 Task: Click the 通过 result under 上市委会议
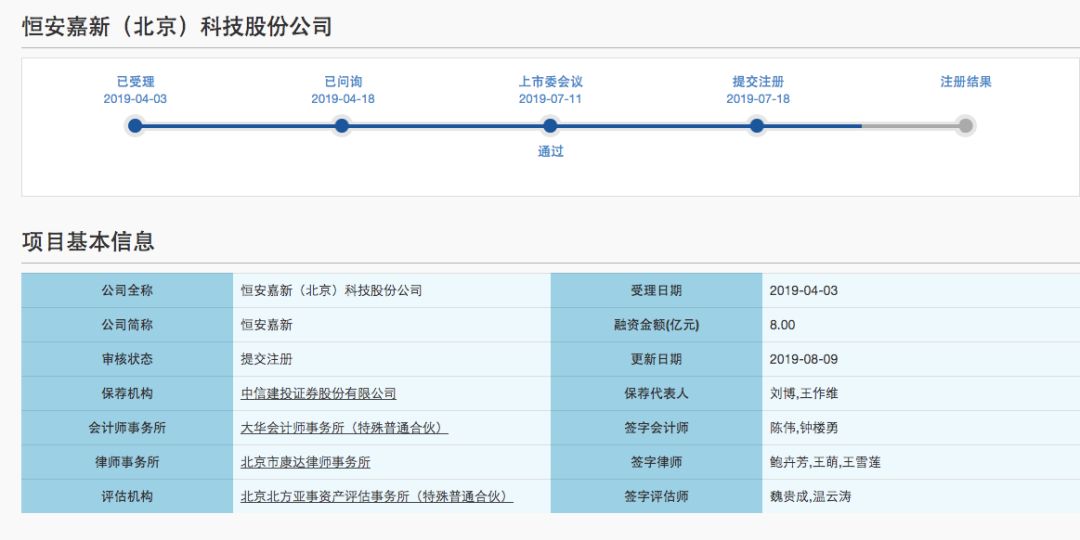(x=550, y=152)
